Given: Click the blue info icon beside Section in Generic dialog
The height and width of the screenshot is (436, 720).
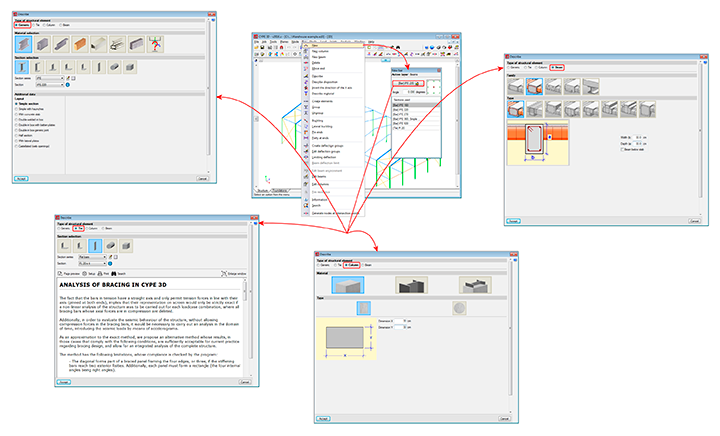Looking at the screenshot, I should (x=68, y=84).
